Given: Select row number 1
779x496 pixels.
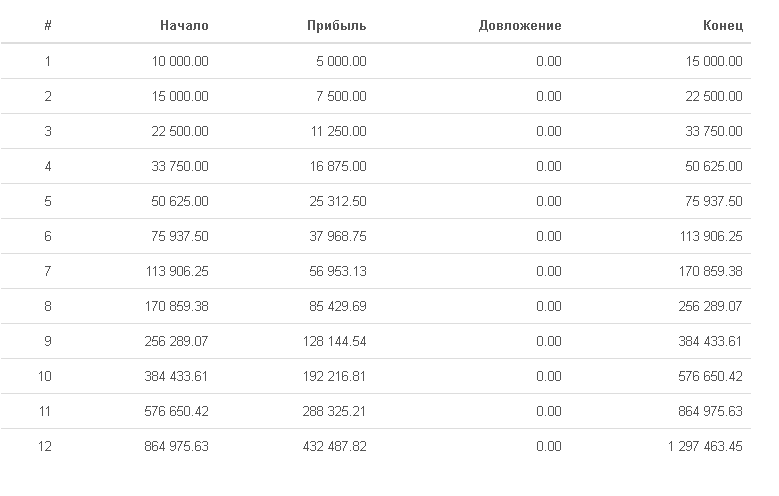Looking at the screenshot, I should tap(48, 61).
